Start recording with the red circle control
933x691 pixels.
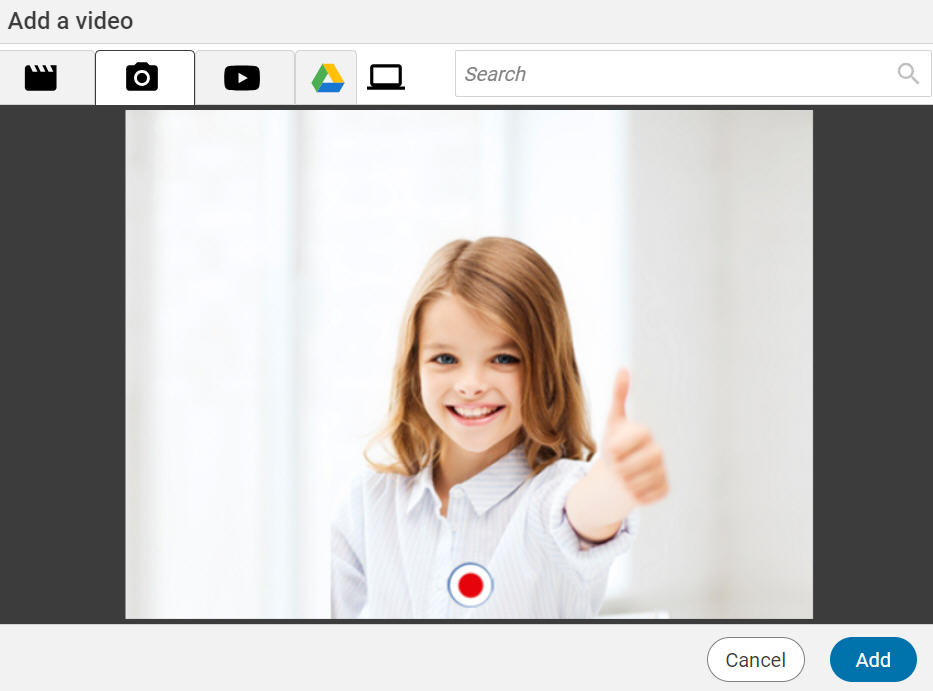point(469,585)
